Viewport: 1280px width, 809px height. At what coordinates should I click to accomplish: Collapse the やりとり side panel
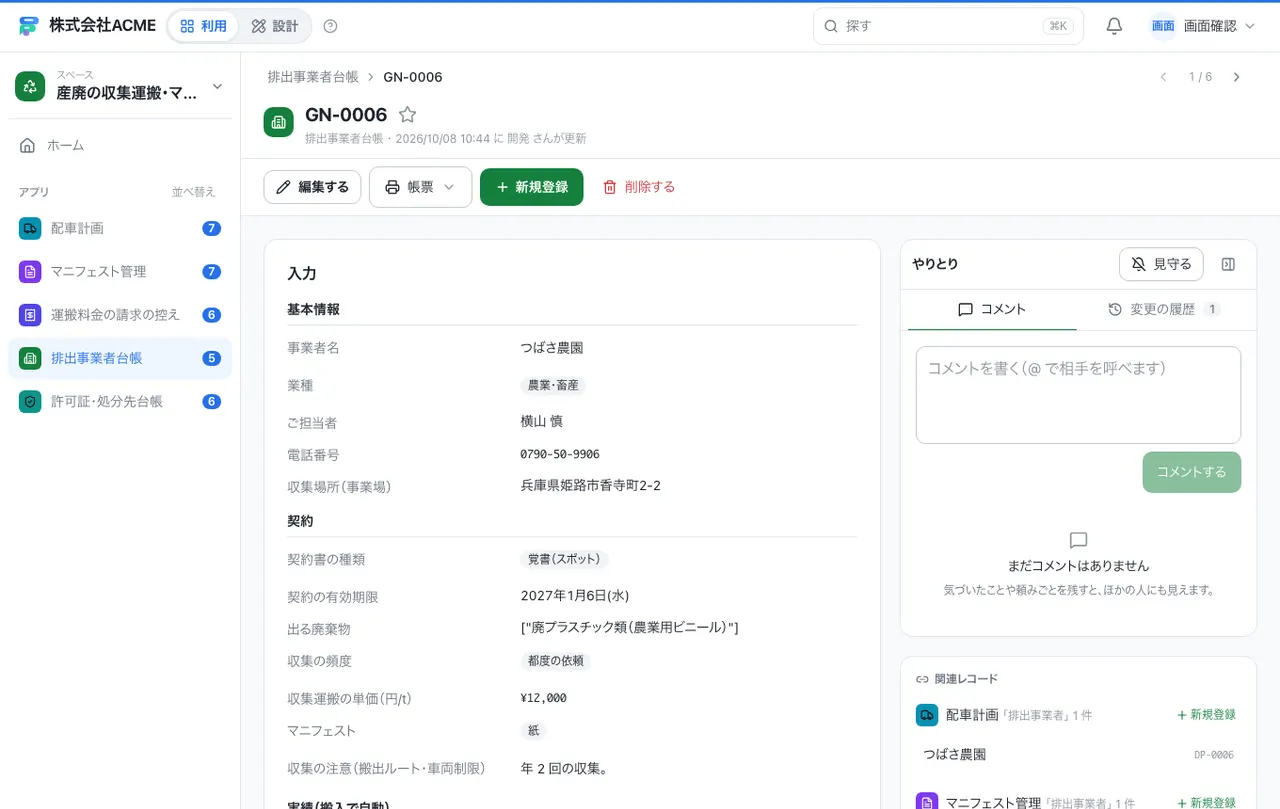click(x=1229, y=264)
